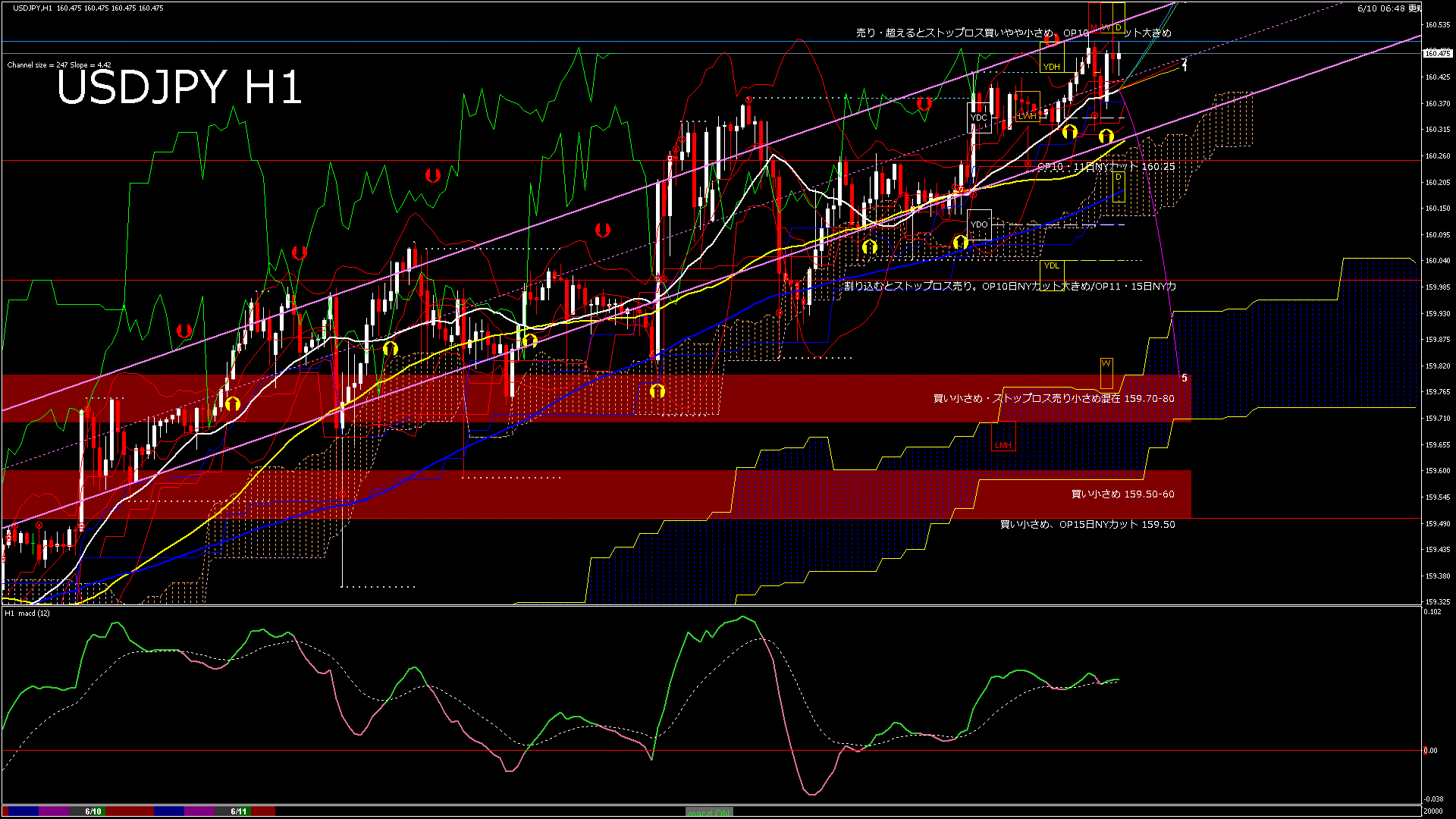Image resolution: width=1456 pixels, height=819 pixels.
Task: Click the current price tag 160.475
Action: [x=1437, y=53]
